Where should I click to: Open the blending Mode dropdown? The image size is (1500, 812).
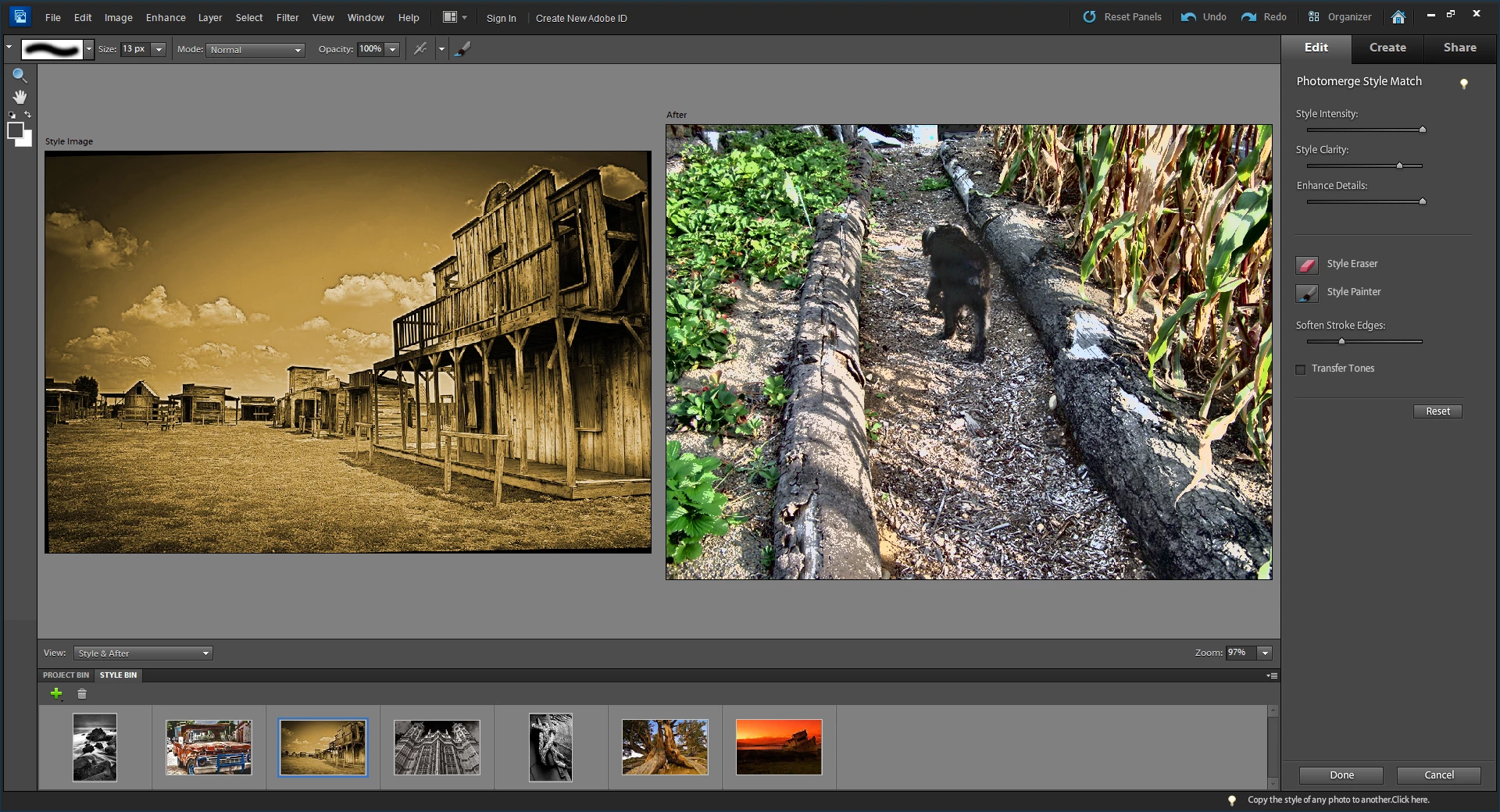coord(255,50)
